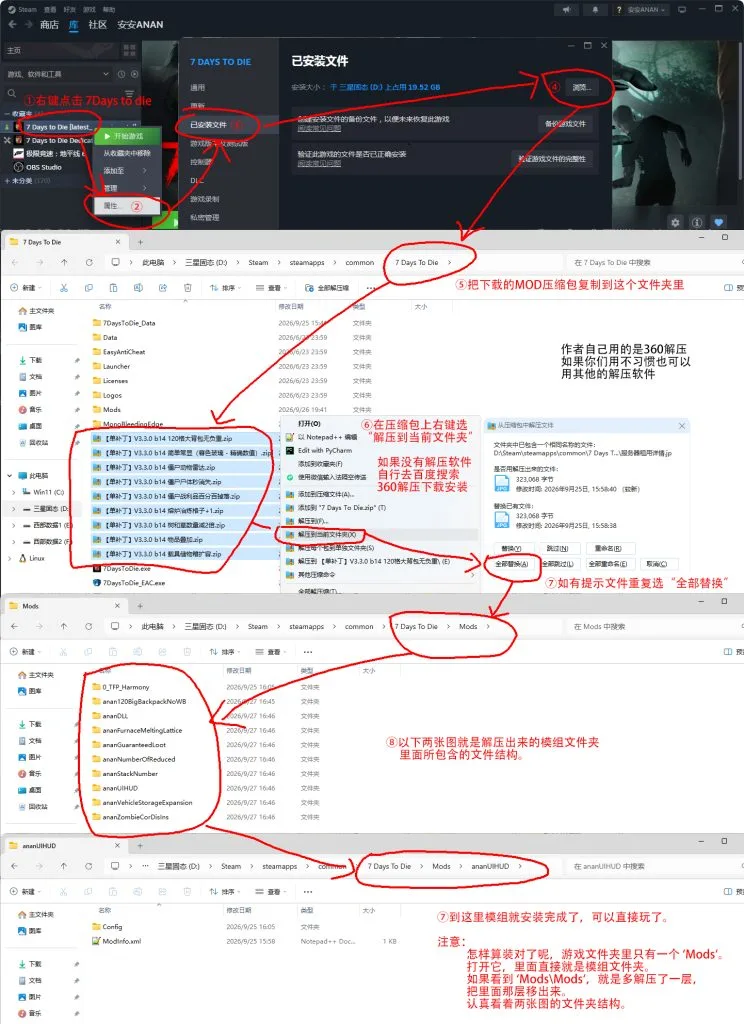Open 查看 dropdown in Mods window toolbar
Image resolution: width=744 pixels, height=1024 pixels.
272,652
